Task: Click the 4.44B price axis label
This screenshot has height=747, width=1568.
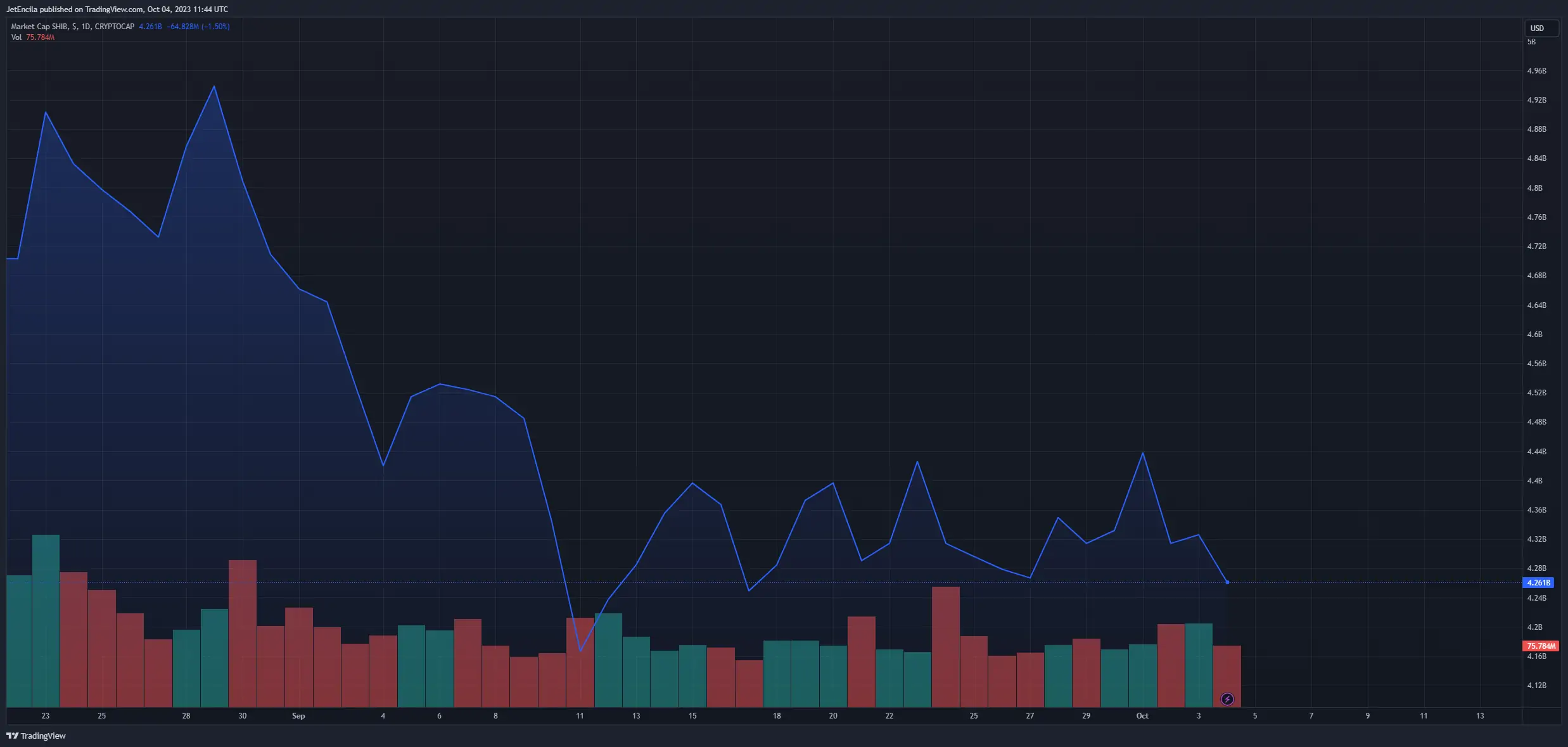Action: (x=1536, y=452)
